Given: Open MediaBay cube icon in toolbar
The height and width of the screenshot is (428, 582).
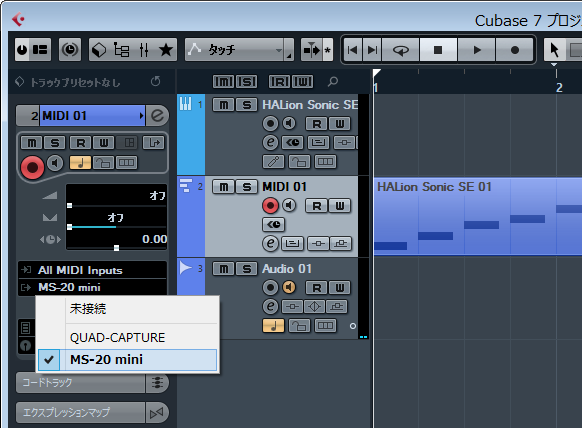Looking at the screenshot, I should (99, 49).
